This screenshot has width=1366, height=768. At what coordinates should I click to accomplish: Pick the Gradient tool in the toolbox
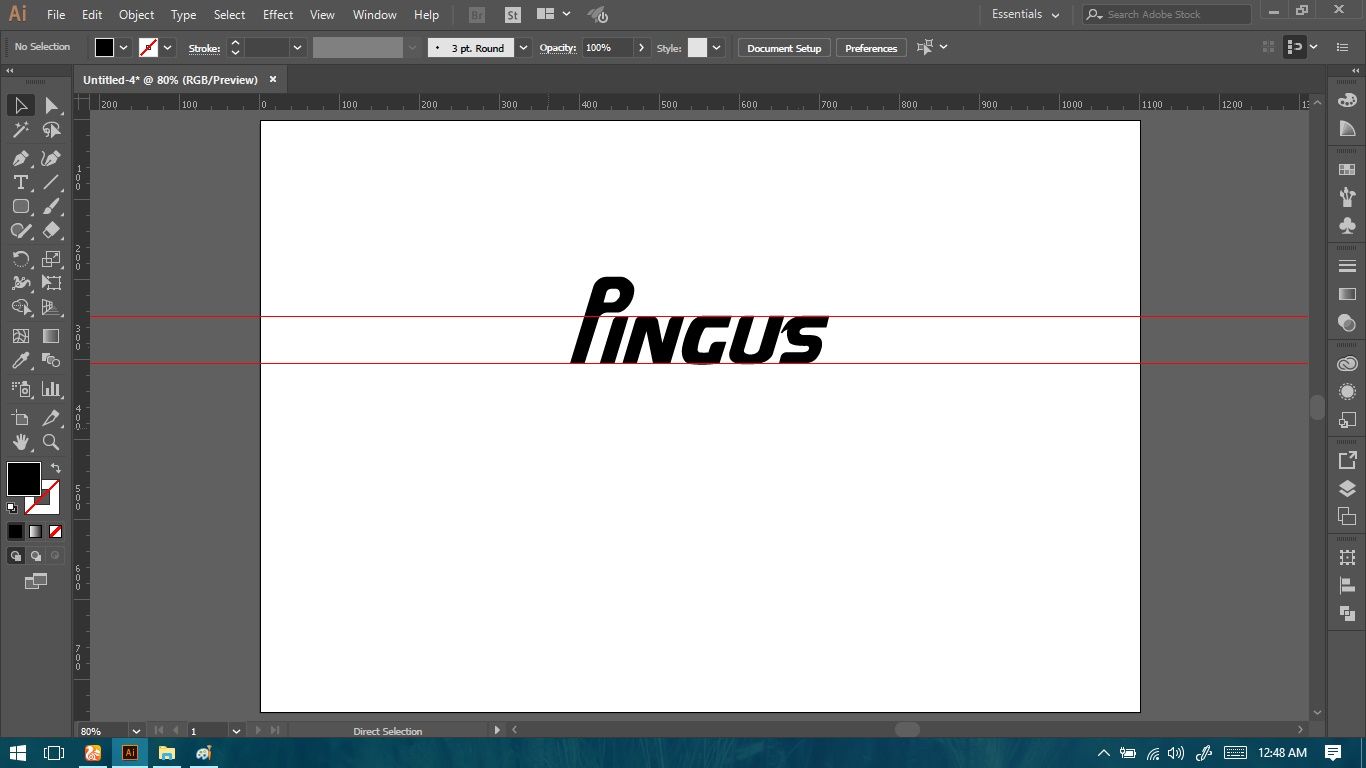(x=51, y=336)
